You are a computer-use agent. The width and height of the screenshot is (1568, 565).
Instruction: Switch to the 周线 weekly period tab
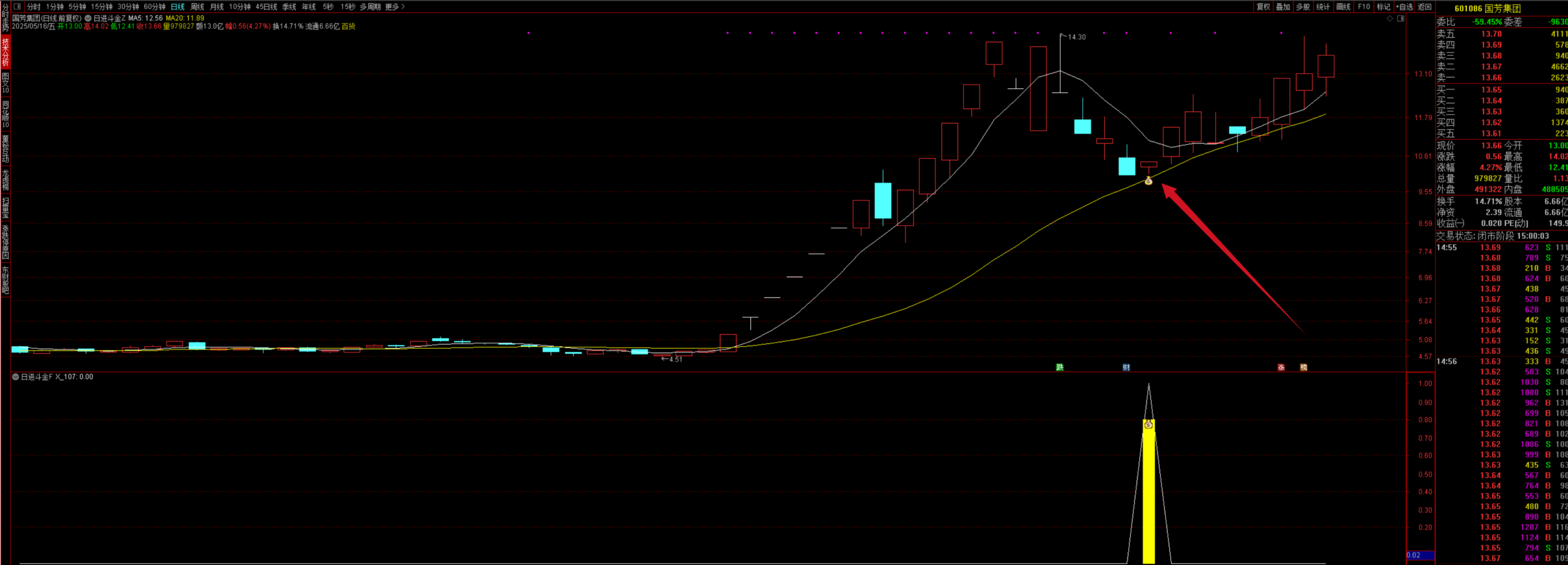(x=197, y=7)
